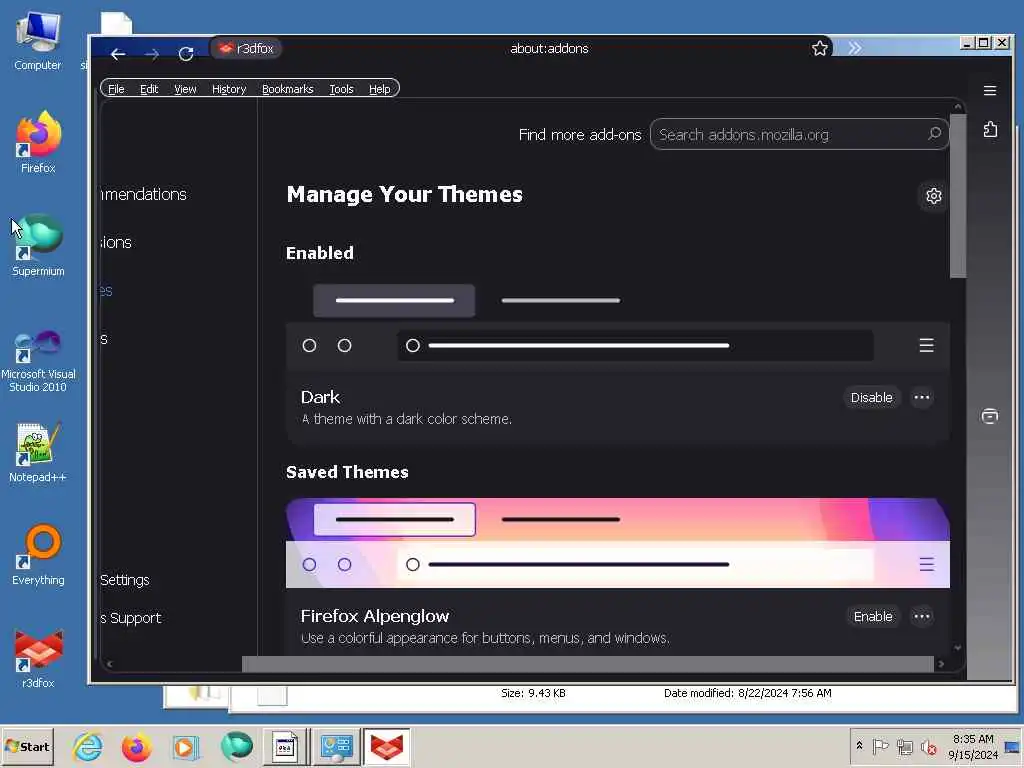Click the Dark theme preview image

coord(618,323)
